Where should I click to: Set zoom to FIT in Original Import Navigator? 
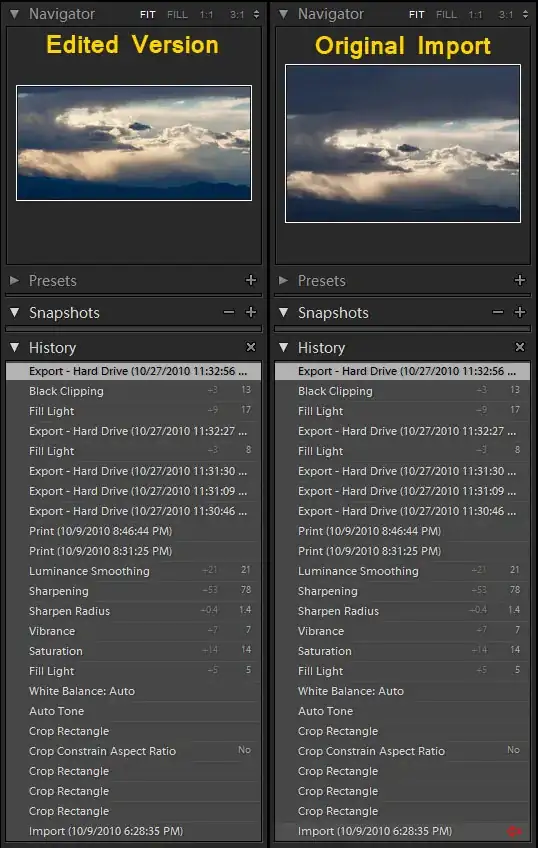pyautogui.click(x=416, y=15)
